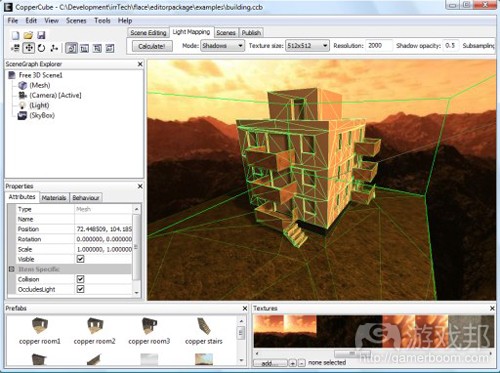Pick the rotate tool circular arrow icon
The height and width of the screenshot is (373, 500).
coord(41,48)
